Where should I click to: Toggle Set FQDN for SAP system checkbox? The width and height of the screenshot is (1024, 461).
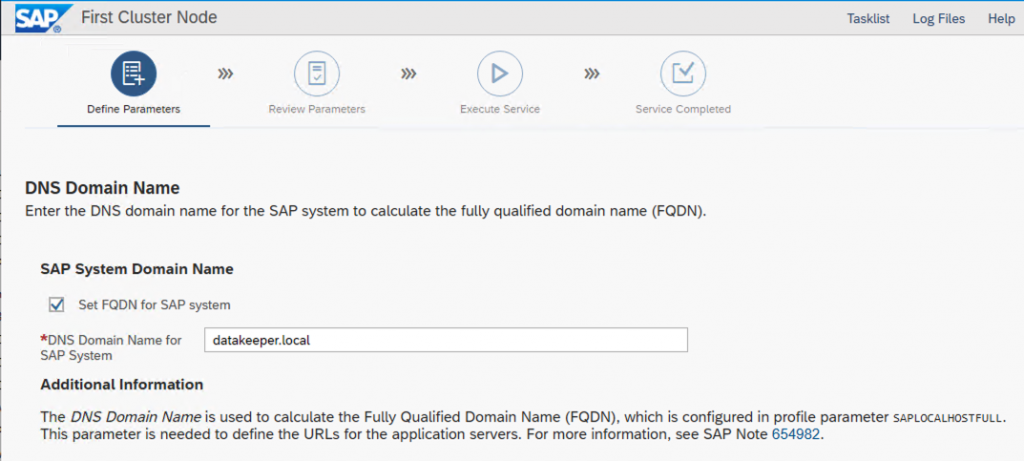coord(57,304)
